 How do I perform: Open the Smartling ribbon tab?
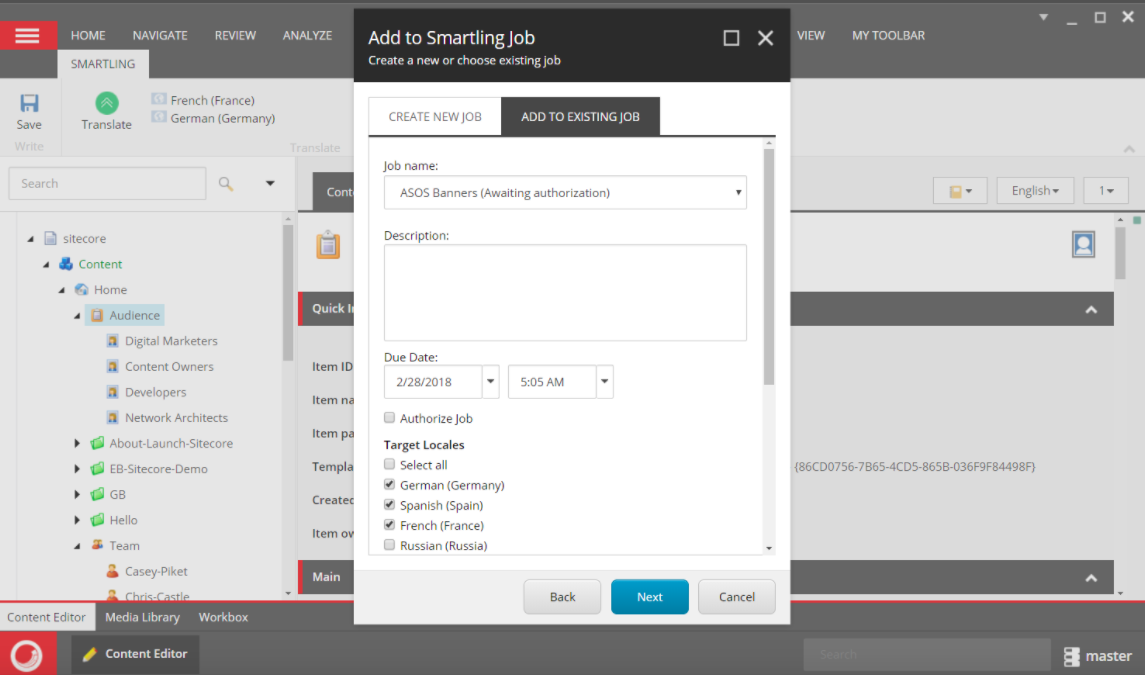coord(103,64)
